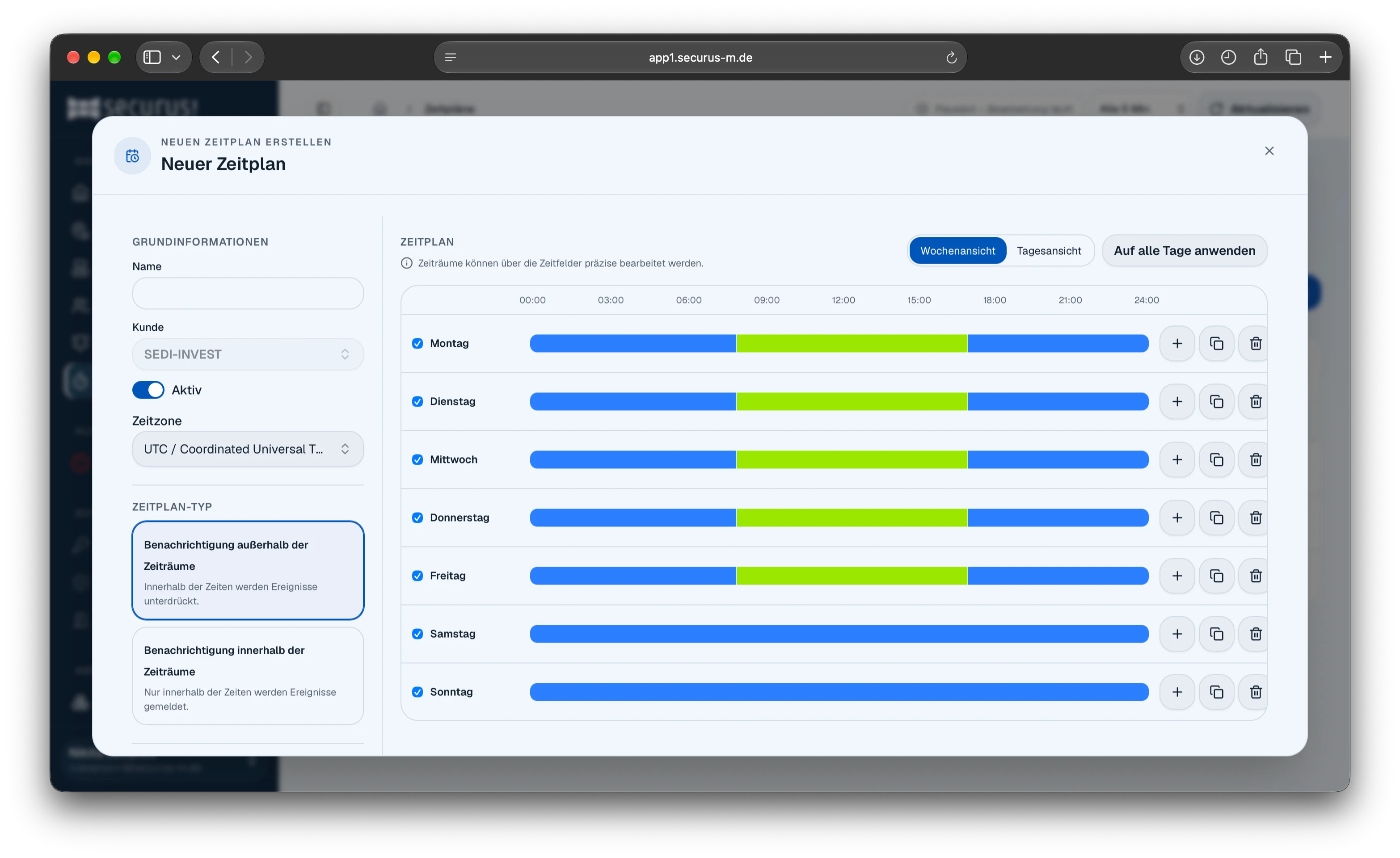Copy the Samstag schedule
1400x858 pixels.
tap(1216, 634)
